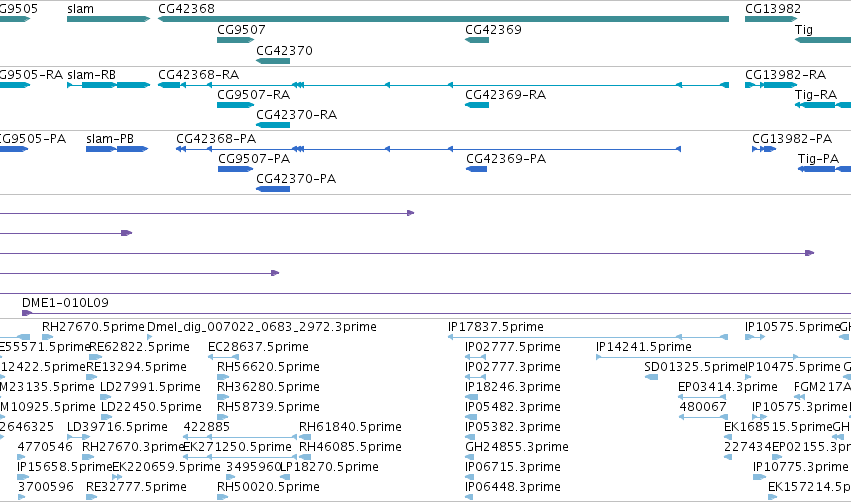Select the CG13982-RA transcript label
Screen dimensions: 851x502
coord(785,75)
